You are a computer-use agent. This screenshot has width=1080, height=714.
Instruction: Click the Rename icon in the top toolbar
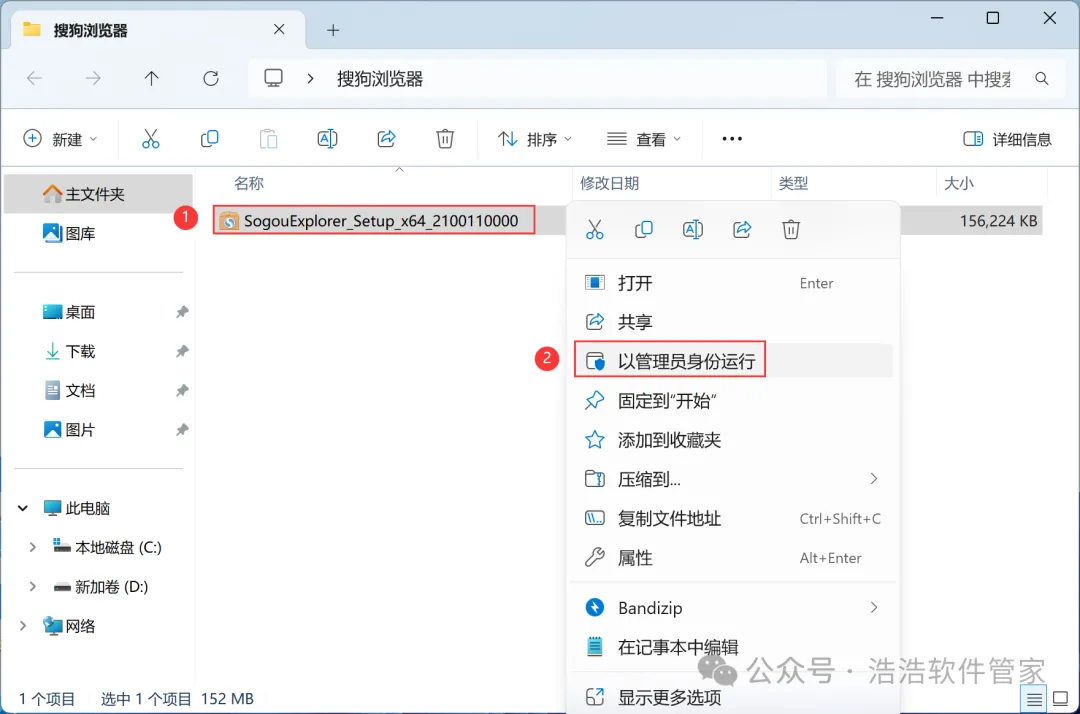tap(327, 139)
